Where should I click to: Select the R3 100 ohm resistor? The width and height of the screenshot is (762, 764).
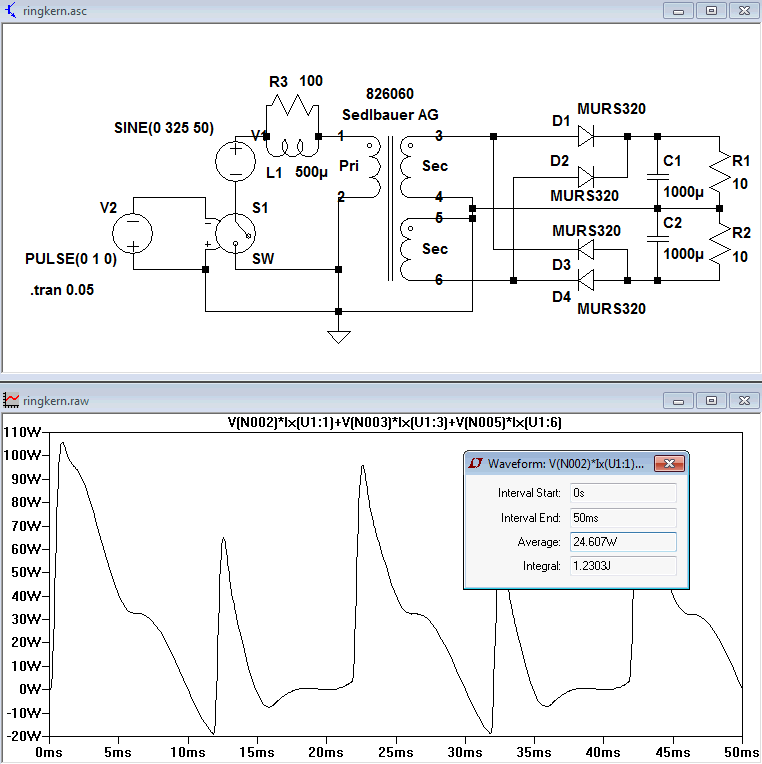292,105
